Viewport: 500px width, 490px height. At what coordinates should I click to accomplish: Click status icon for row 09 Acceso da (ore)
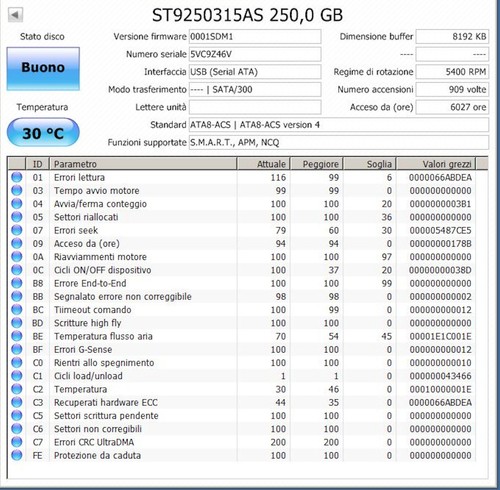17,243
